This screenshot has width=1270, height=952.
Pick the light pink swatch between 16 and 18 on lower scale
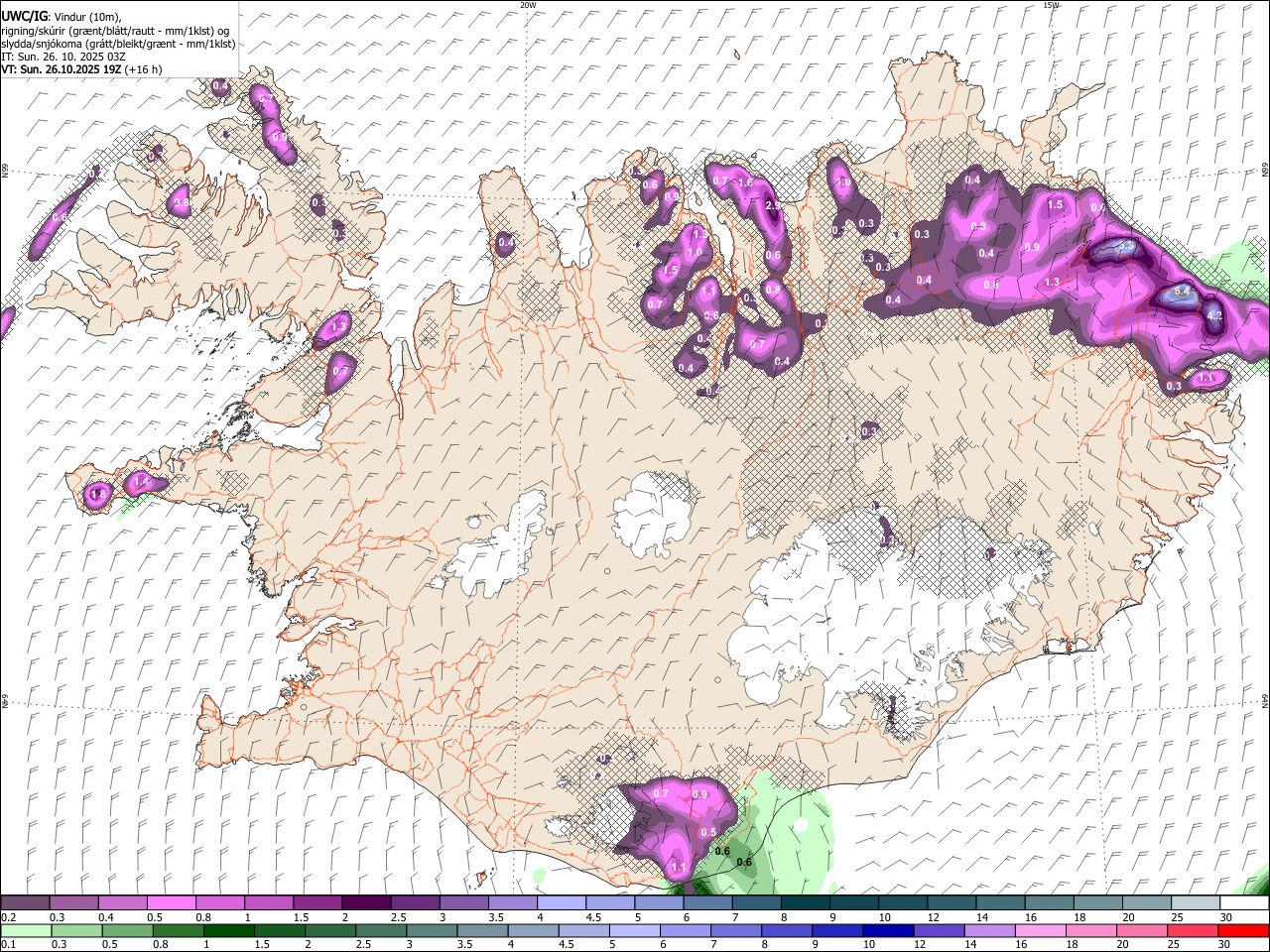pyautogui.click(x=1041, y=931)
